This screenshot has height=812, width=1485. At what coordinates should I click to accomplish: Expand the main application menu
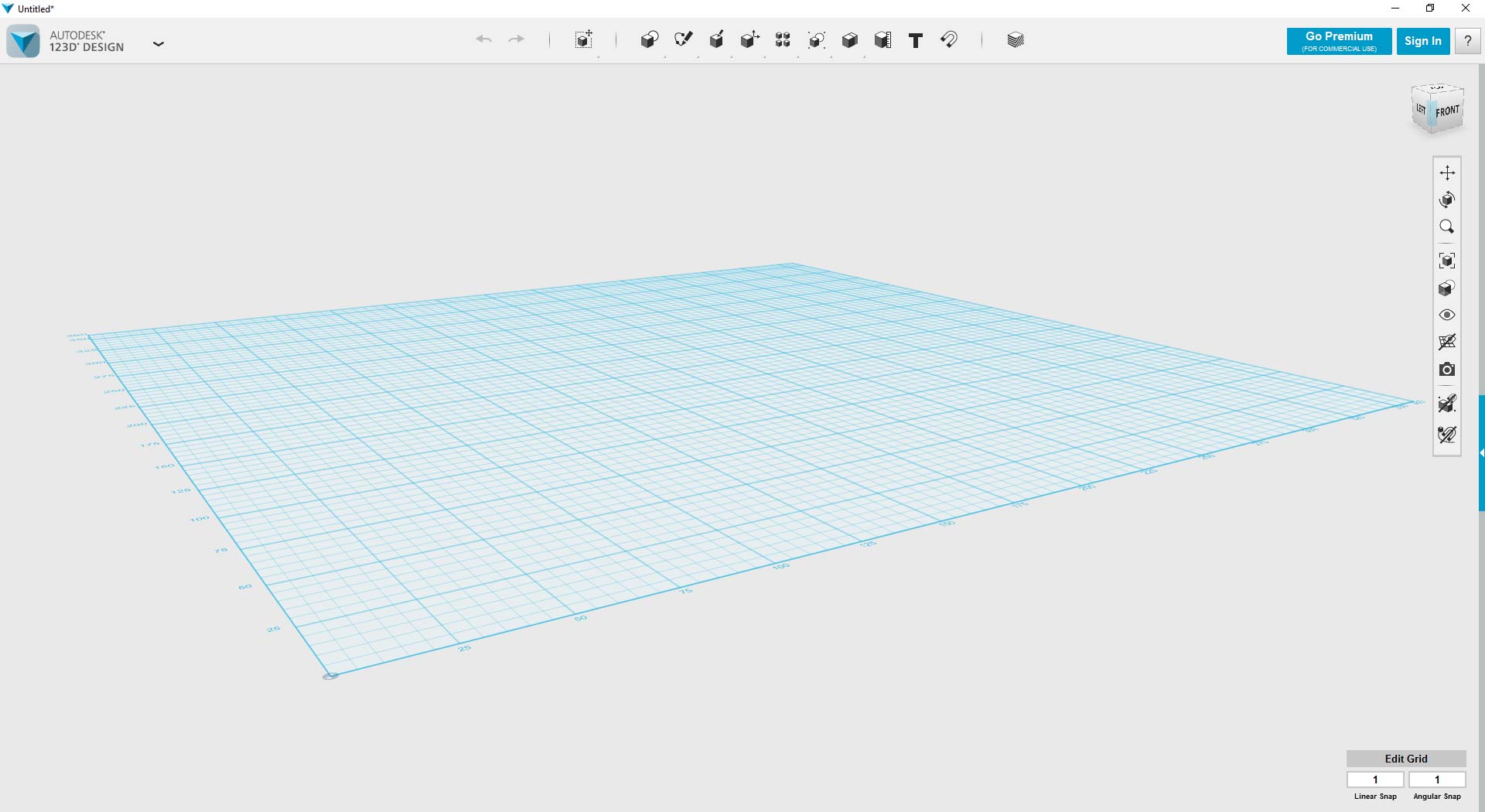159,44
